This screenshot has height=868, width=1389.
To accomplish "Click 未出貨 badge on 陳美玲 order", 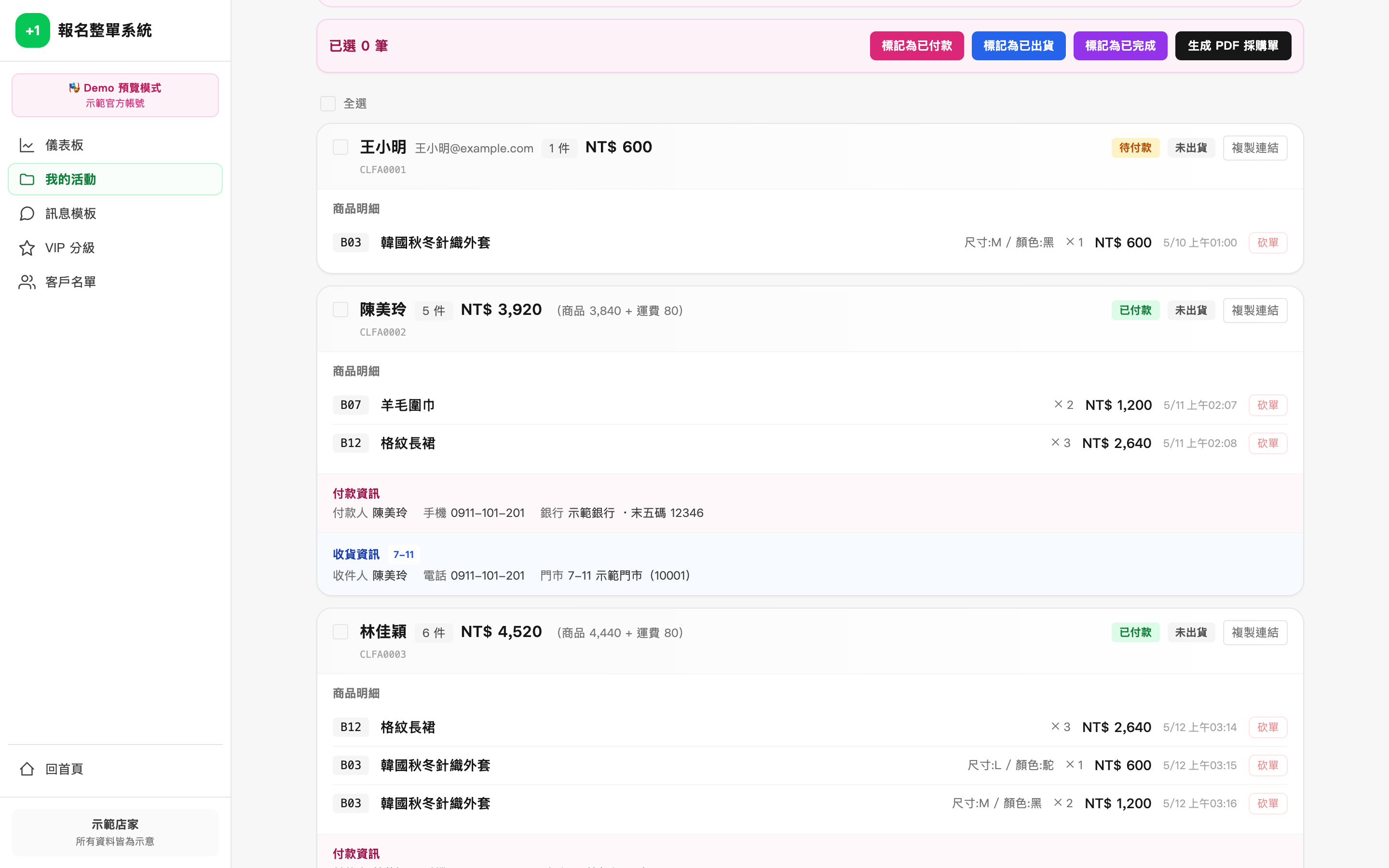I will [1191, 311].
